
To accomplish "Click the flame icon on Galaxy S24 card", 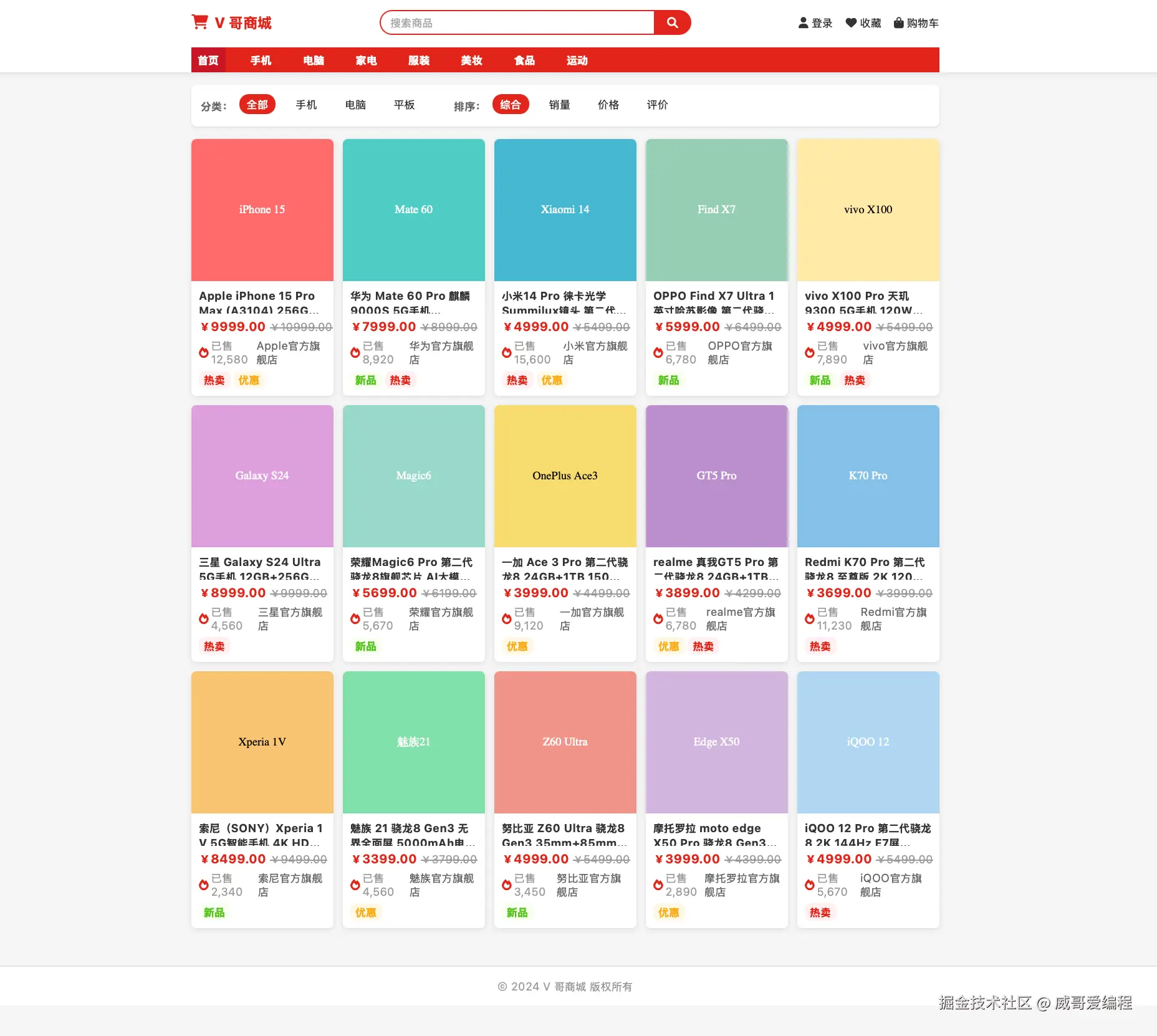I will point(204,619).
